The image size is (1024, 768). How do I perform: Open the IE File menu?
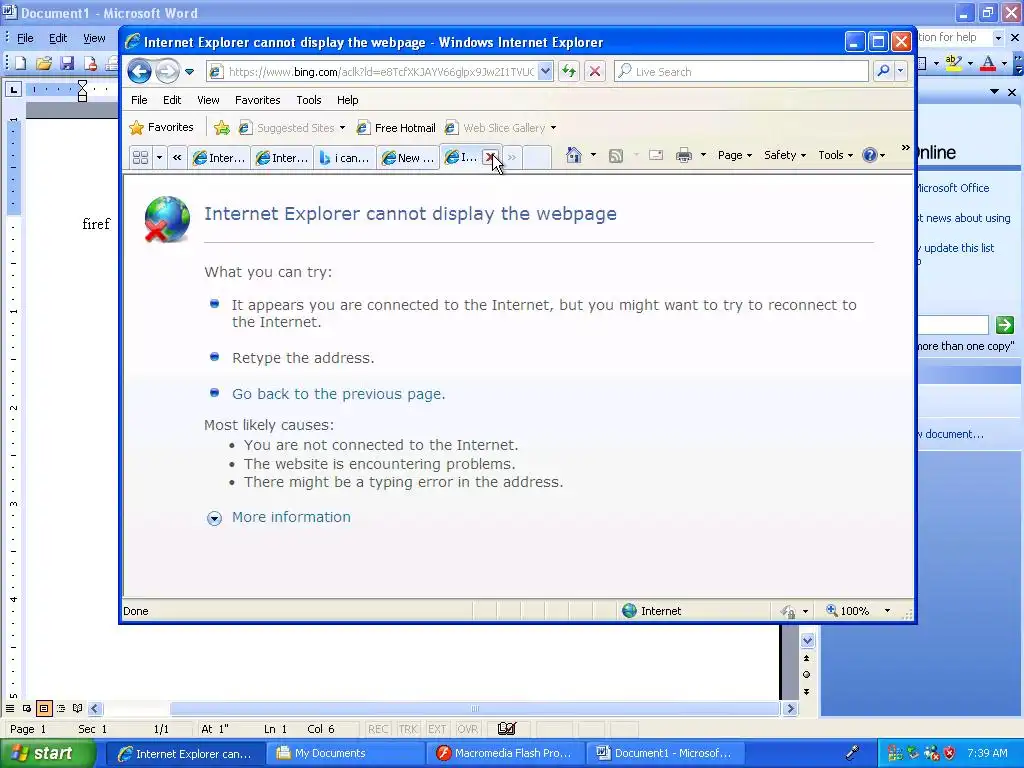click(x=139, y=100)
